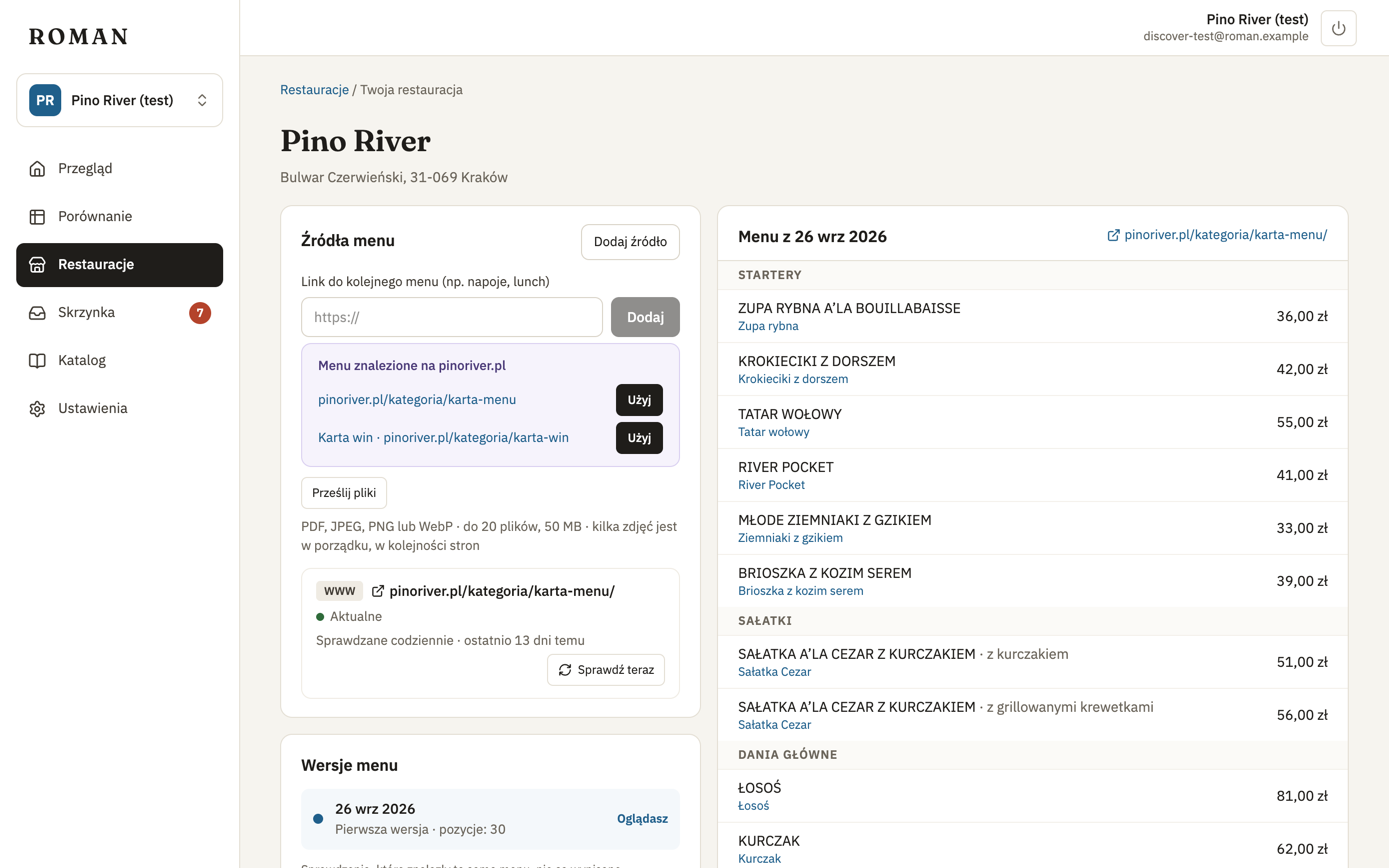
Task: Click Użyj for the karta-menu link
Action: pyautogui.click(x=639, y=400)
